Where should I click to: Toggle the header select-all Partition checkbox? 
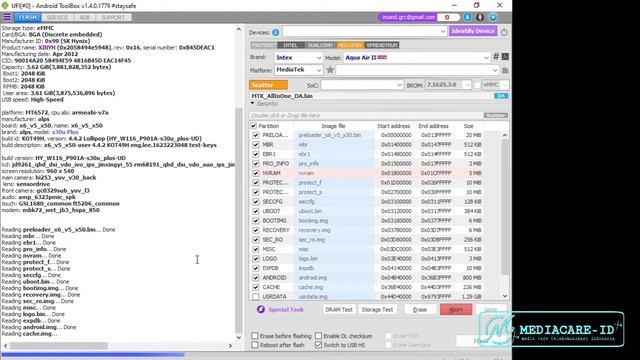pyautogui.click(x=253, y=126)
